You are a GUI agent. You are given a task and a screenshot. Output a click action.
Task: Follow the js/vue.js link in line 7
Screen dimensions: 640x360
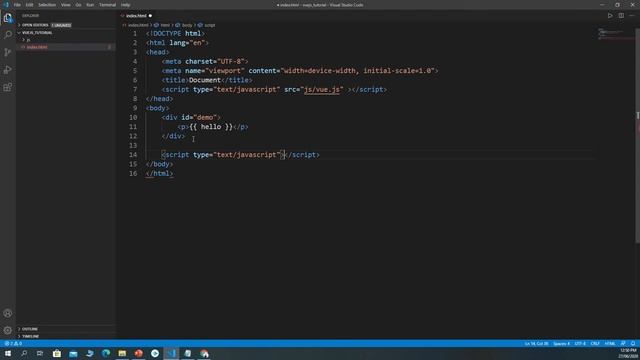tap(322, 89)
